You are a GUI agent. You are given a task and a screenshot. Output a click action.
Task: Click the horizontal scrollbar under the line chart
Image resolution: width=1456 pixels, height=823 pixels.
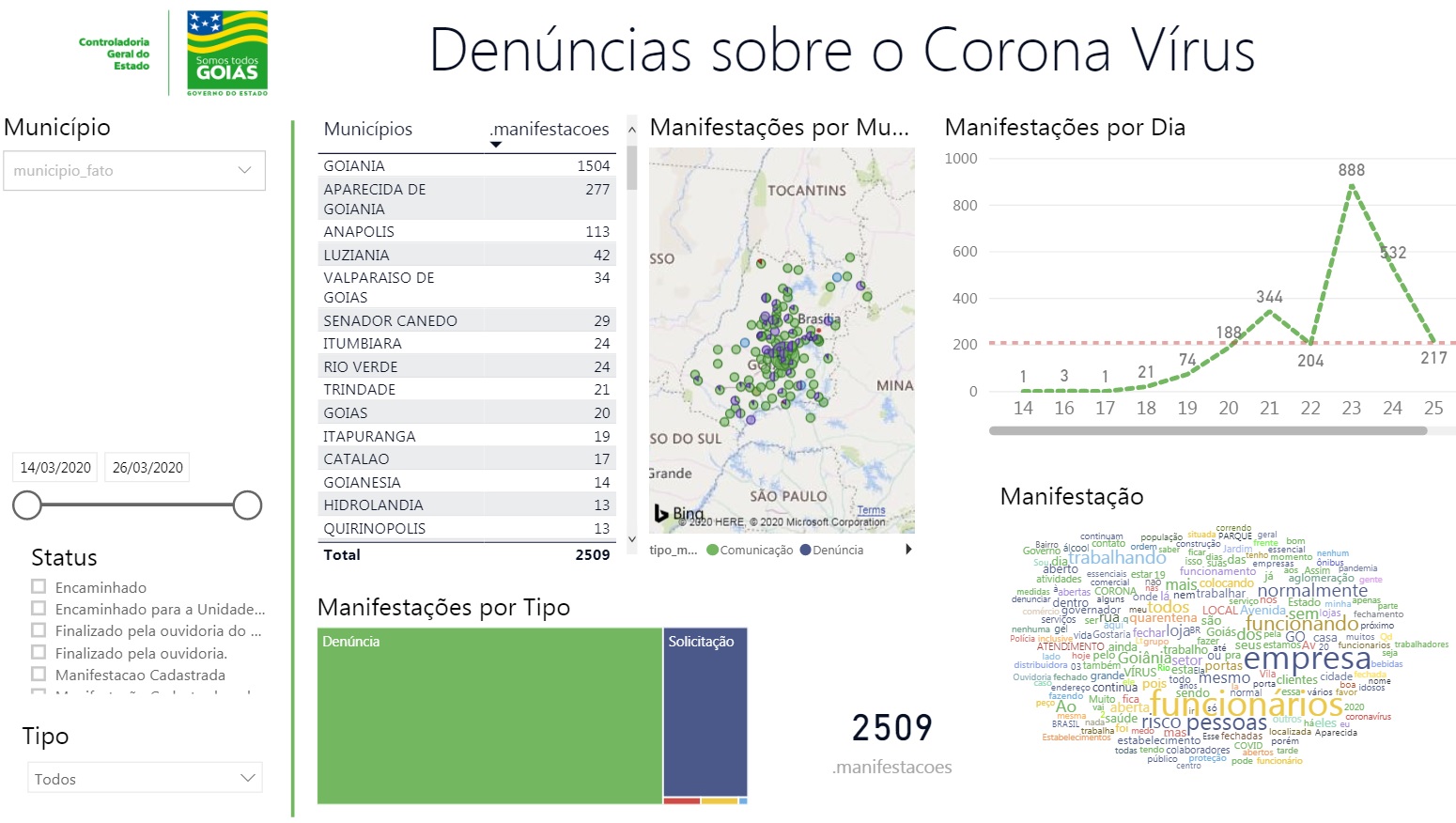click(1208, 431)
